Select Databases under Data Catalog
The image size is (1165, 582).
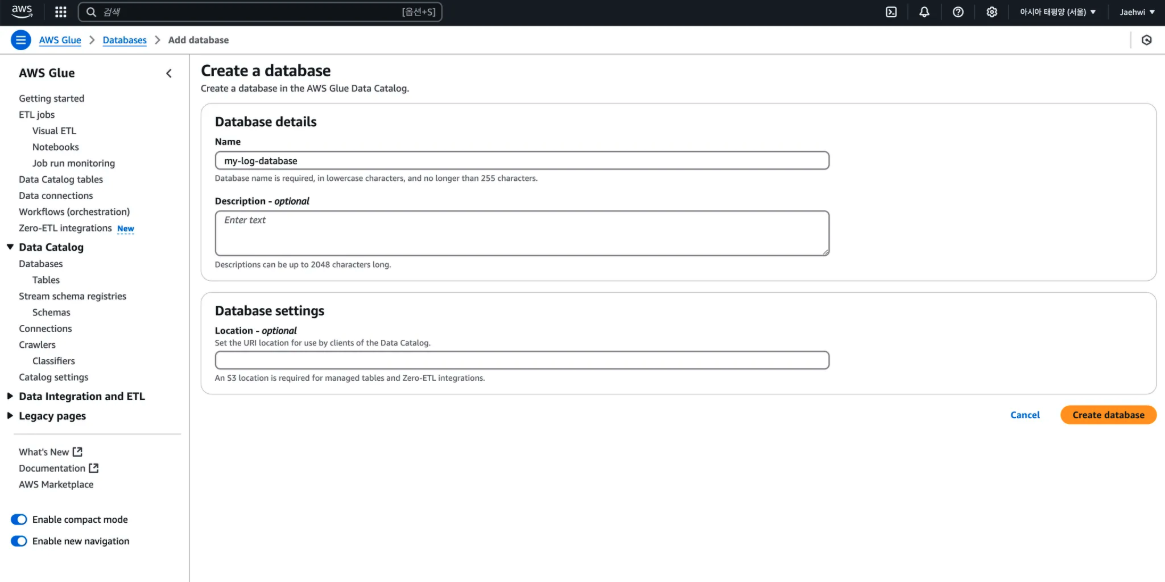(41, 264)
